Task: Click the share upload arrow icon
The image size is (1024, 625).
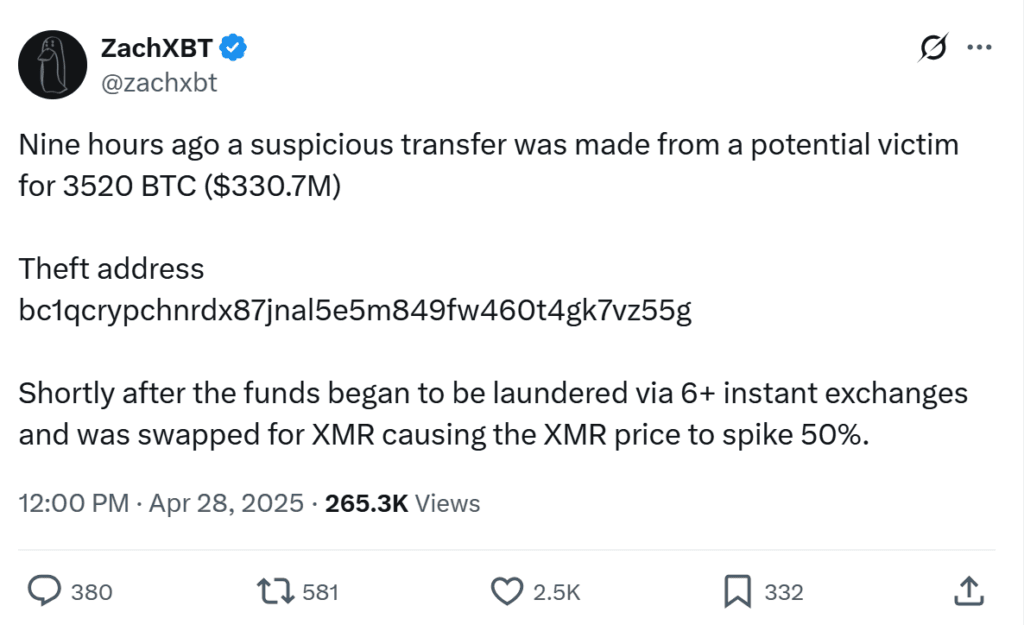Action: pos(967,592)
